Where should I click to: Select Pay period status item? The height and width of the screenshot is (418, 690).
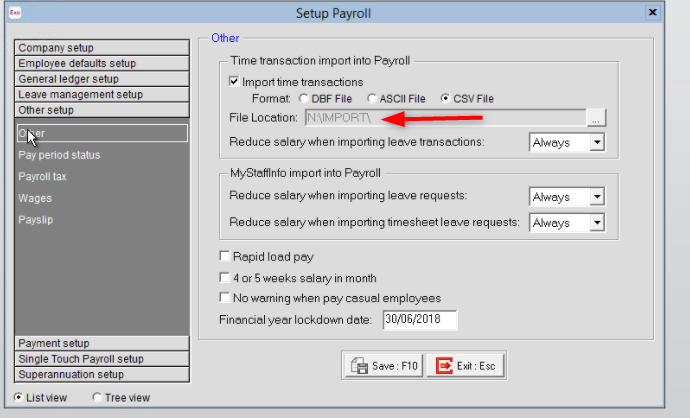[x=59, y=155]
